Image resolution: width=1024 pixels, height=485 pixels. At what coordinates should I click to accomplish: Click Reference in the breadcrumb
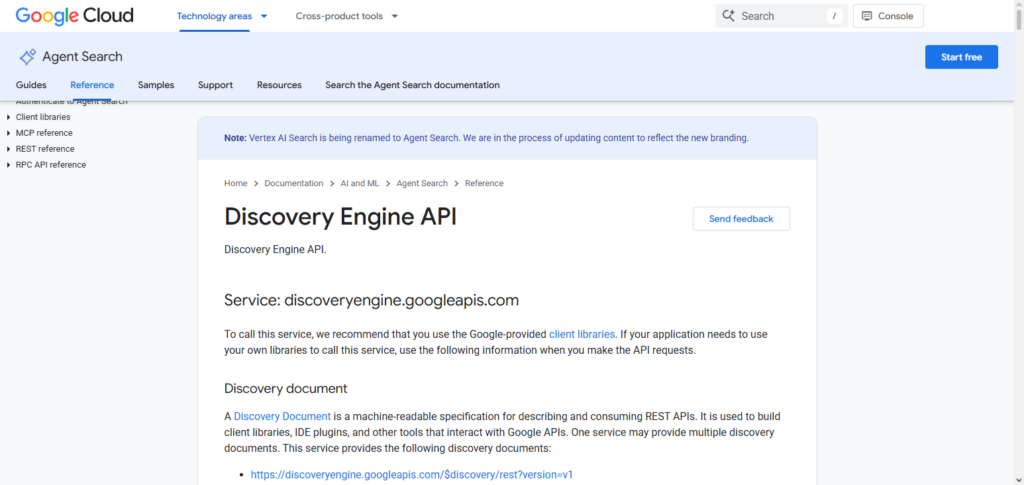(484, 183)
